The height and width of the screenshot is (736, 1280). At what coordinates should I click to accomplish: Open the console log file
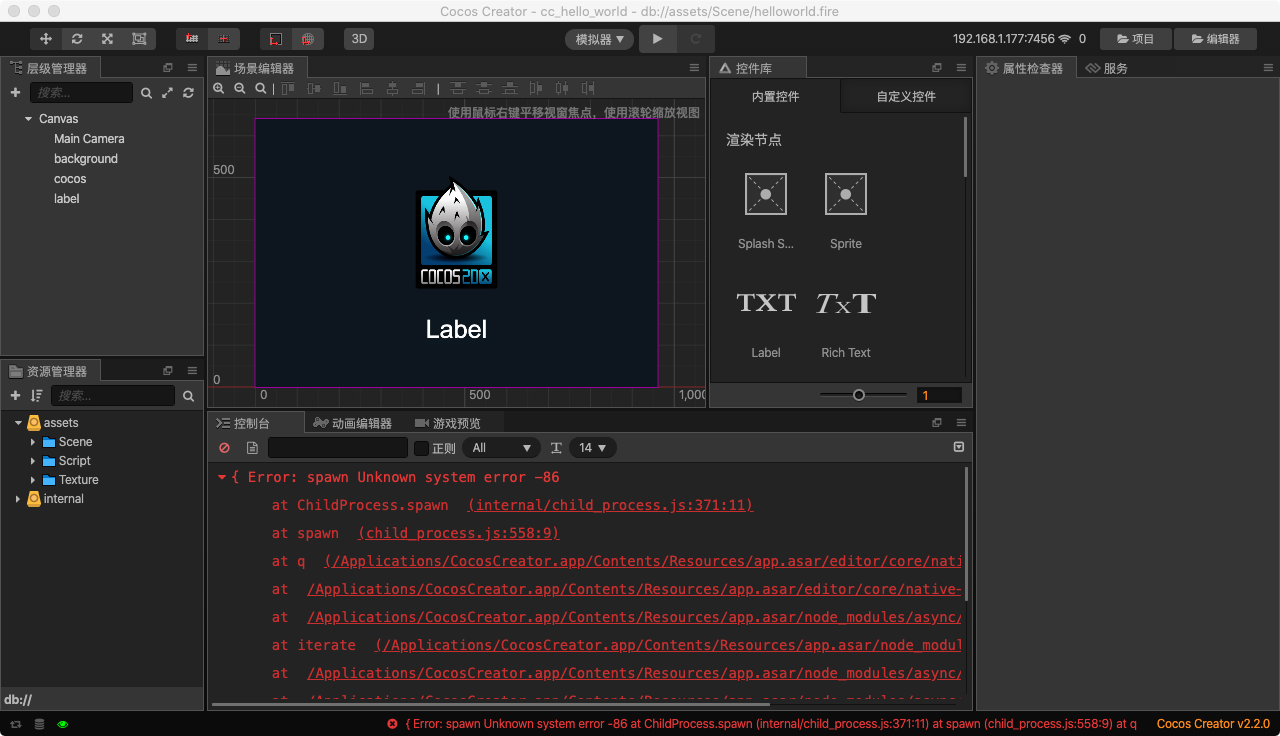pos(252,448)
